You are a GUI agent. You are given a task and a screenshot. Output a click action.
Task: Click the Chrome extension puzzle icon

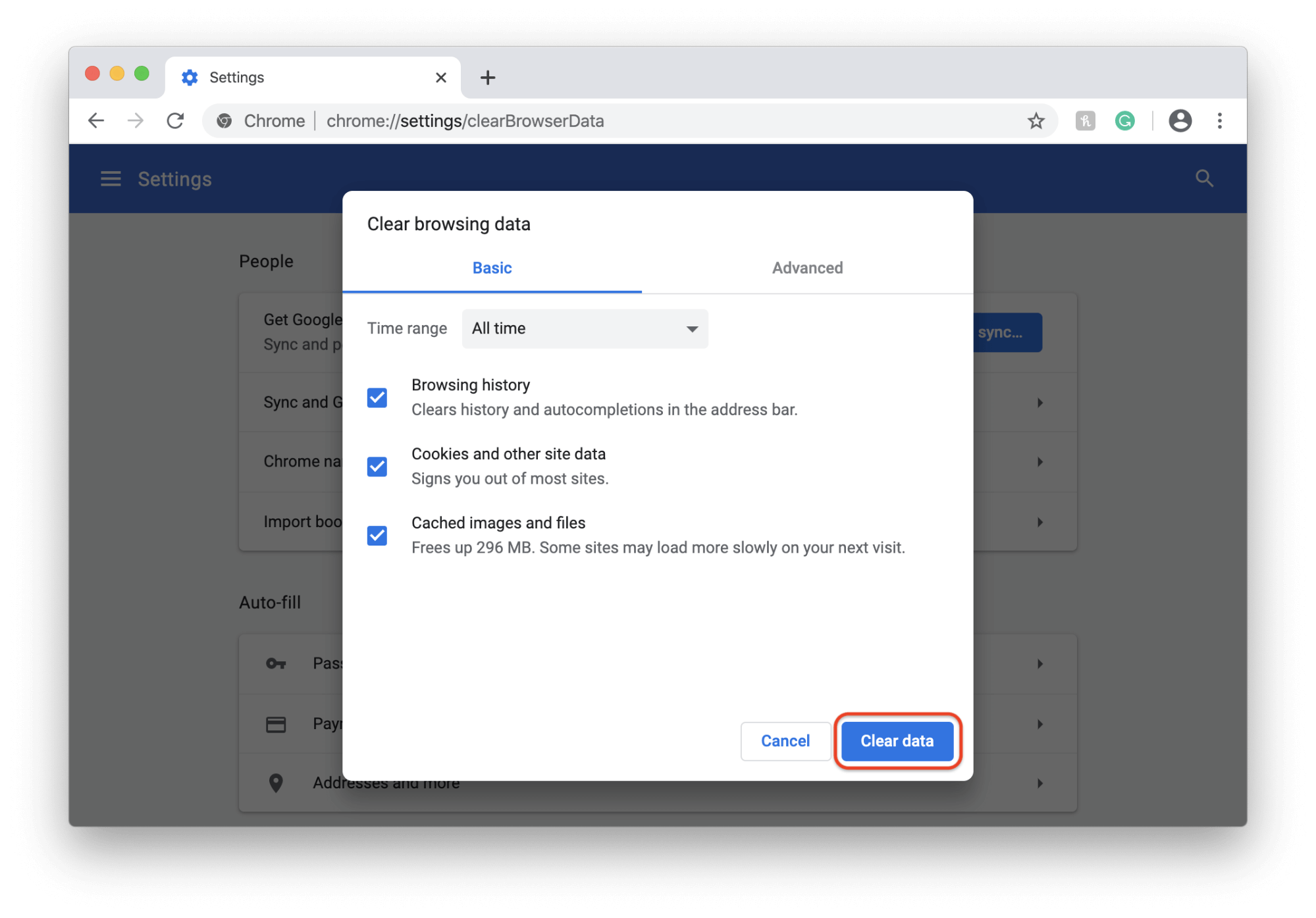tap(1087, 121)
